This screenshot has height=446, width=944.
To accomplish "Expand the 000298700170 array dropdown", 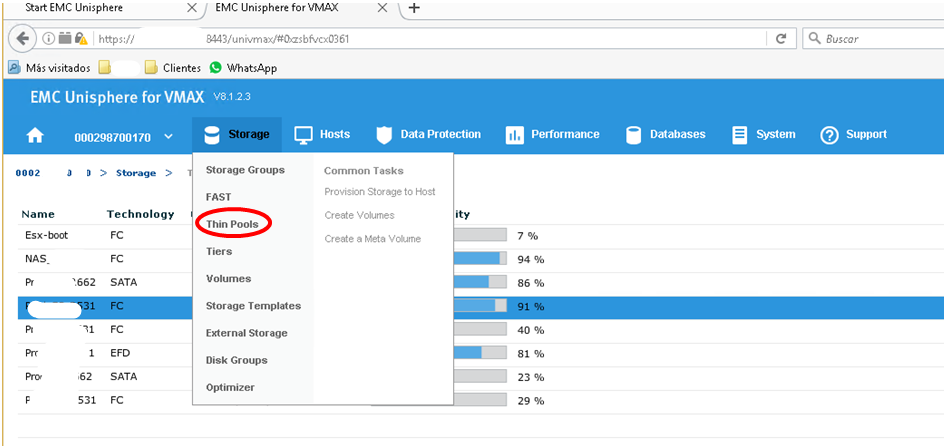I will click(169, 137).
